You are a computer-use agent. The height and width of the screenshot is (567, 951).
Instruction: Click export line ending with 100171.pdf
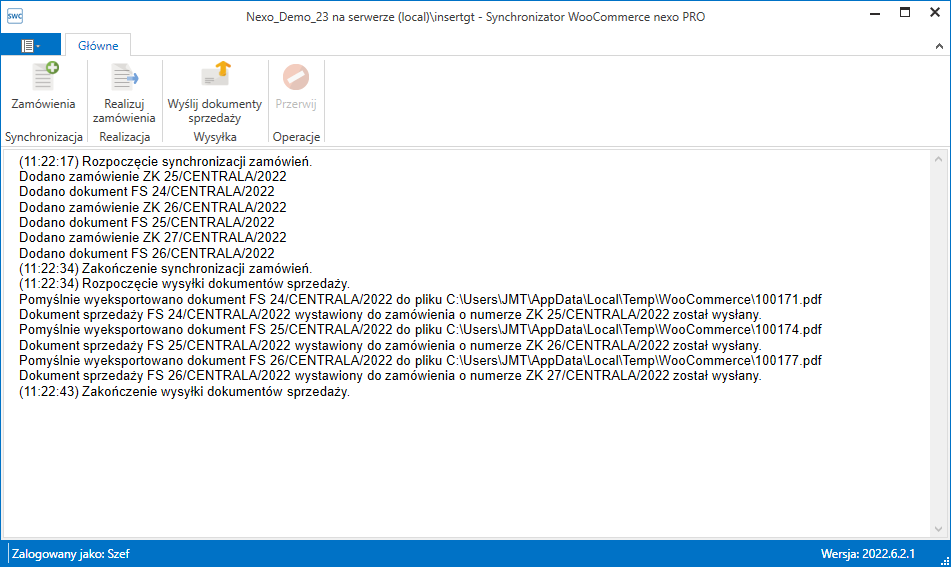click(420, 300)
